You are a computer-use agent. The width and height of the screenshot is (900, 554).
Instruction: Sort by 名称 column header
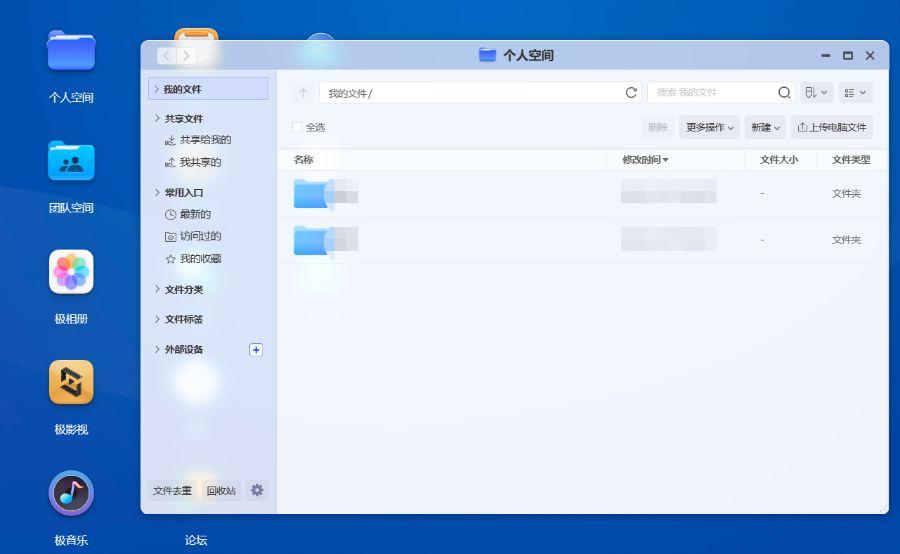click(x=303, y=160)
